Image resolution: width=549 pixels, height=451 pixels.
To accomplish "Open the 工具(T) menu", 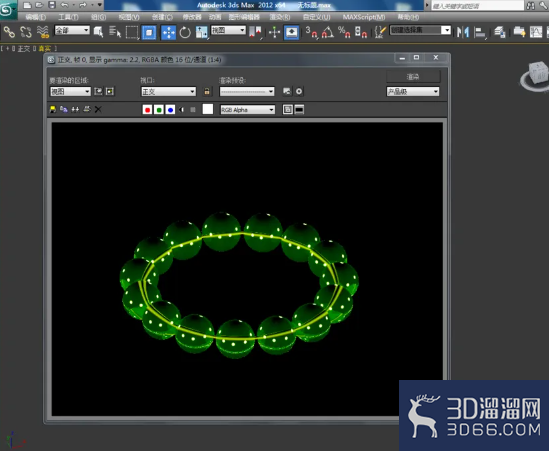I will [x=68, y=17].
